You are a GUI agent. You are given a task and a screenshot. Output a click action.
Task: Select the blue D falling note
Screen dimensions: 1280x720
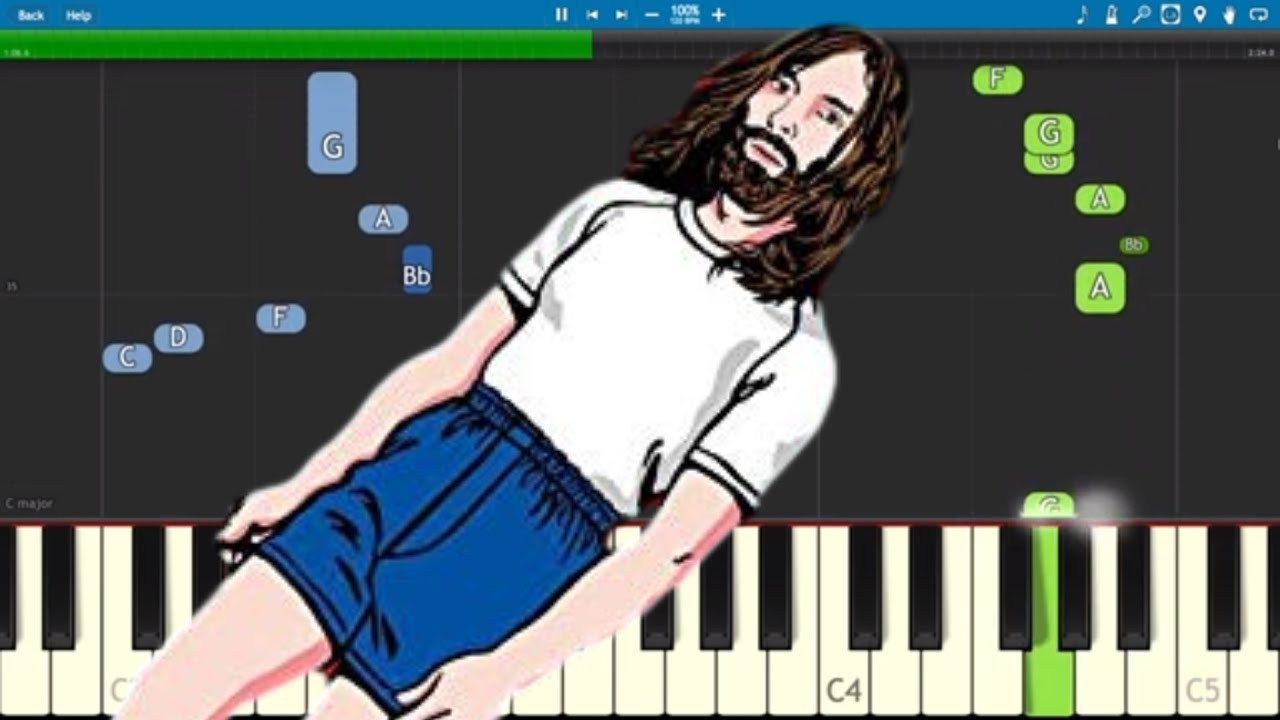coord(179,338)
